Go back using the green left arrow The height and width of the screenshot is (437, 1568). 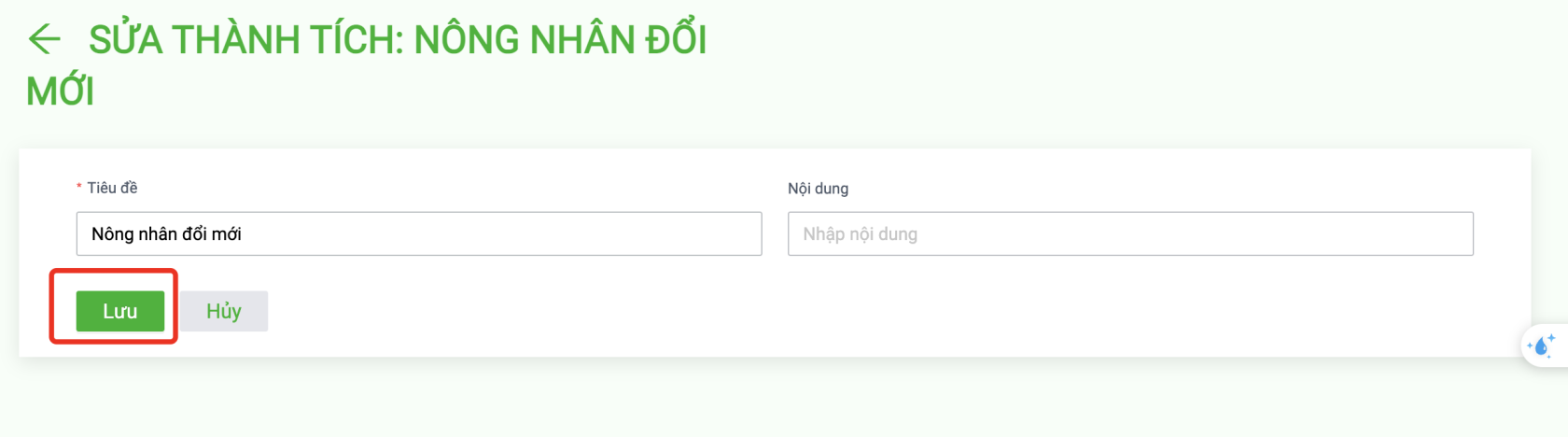[44, 39]
